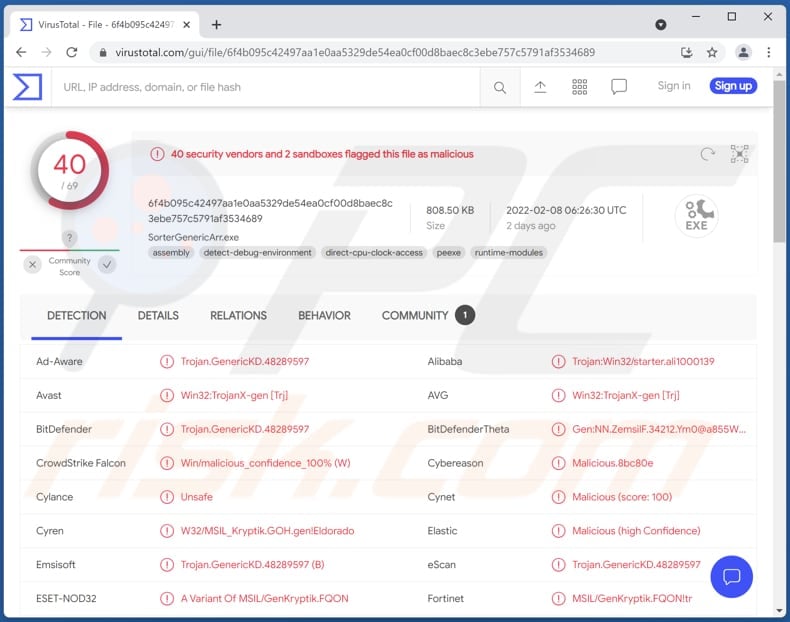Reload the page with refresh icon
Image resolution: width=790 pixels, height=622 pixels.
click(x=72, y=52)
